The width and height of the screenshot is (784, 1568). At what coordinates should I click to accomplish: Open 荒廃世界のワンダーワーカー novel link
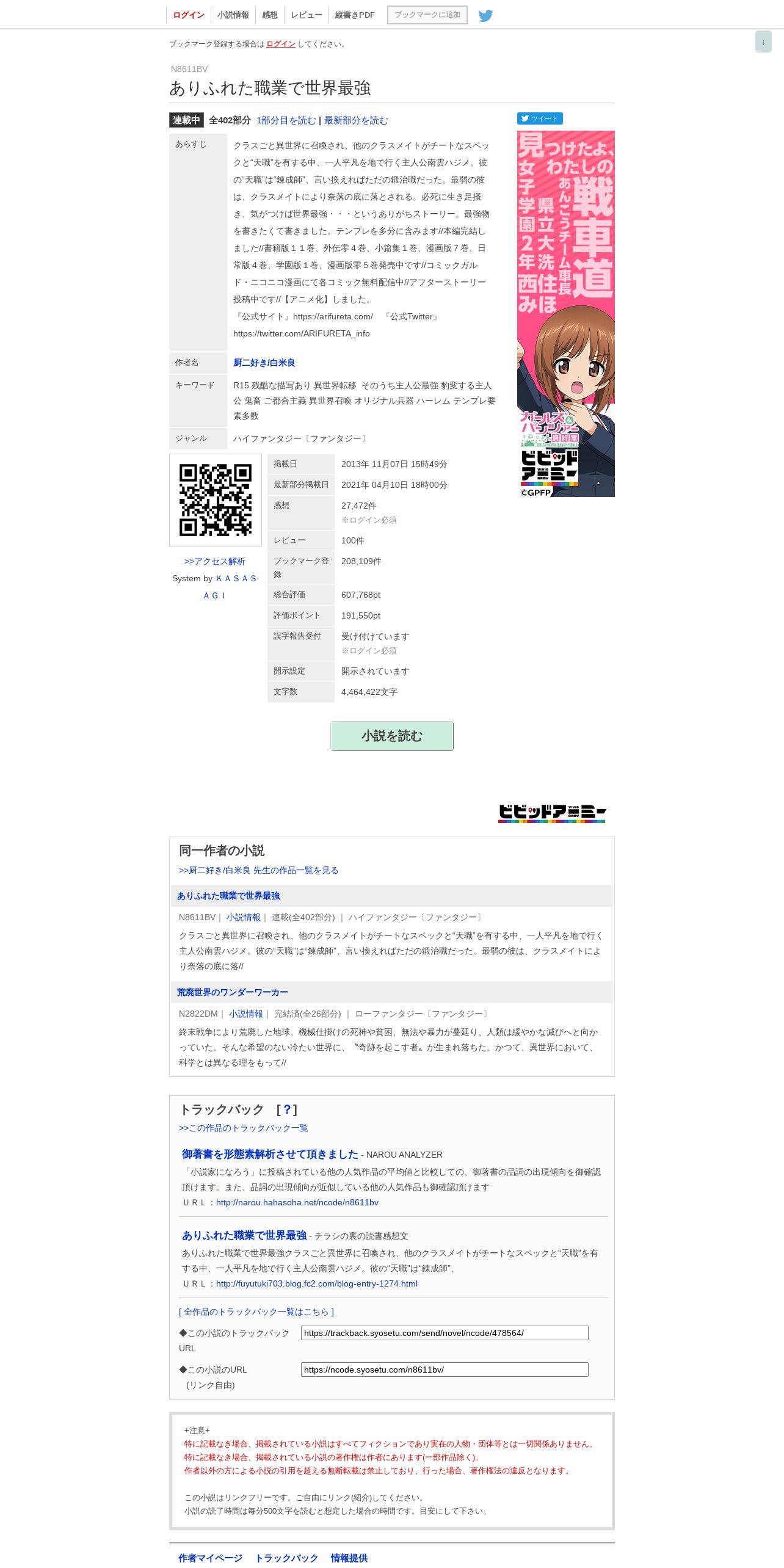coord(233,992)
